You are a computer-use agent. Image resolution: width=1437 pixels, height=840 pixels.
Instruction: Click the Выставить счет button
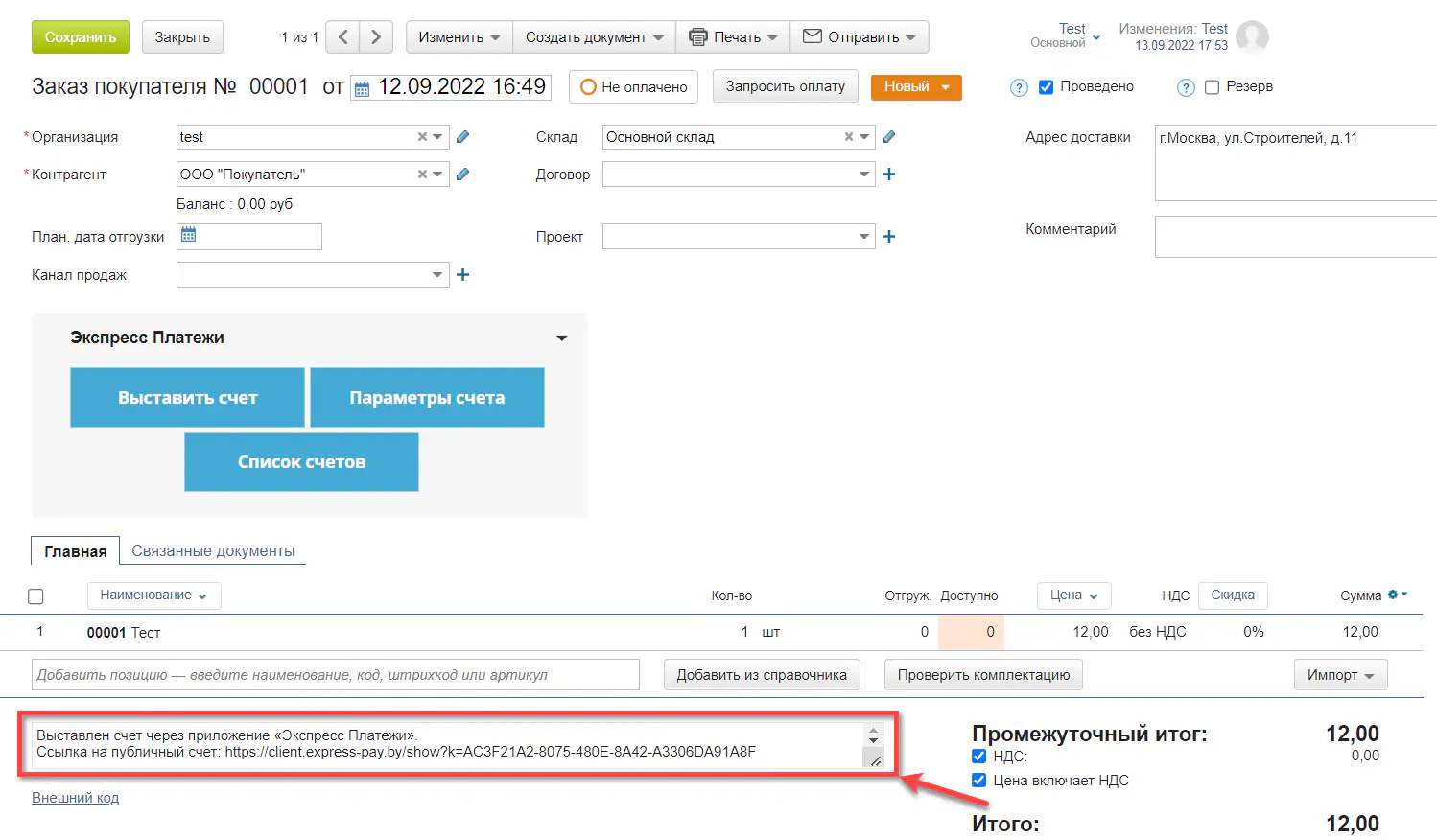(x=187, y=398)
